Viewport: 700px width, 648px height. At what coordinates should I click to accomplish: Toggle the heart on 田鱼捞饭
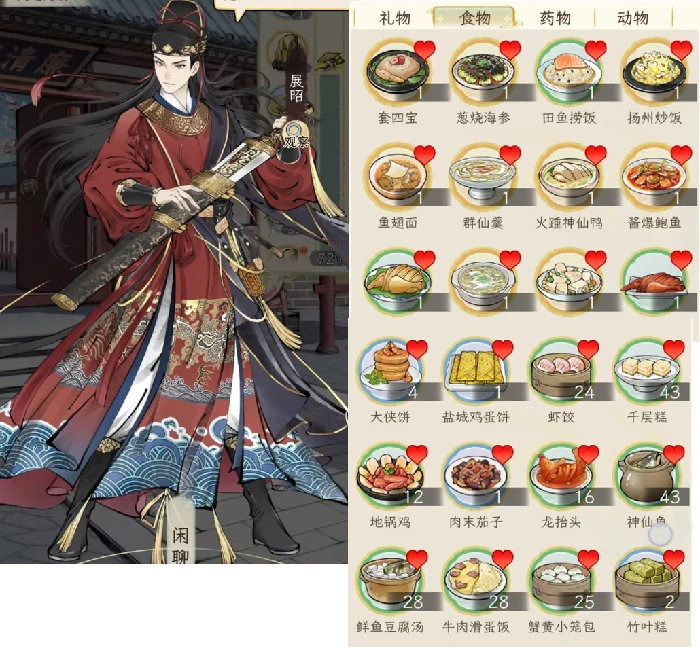596,50
